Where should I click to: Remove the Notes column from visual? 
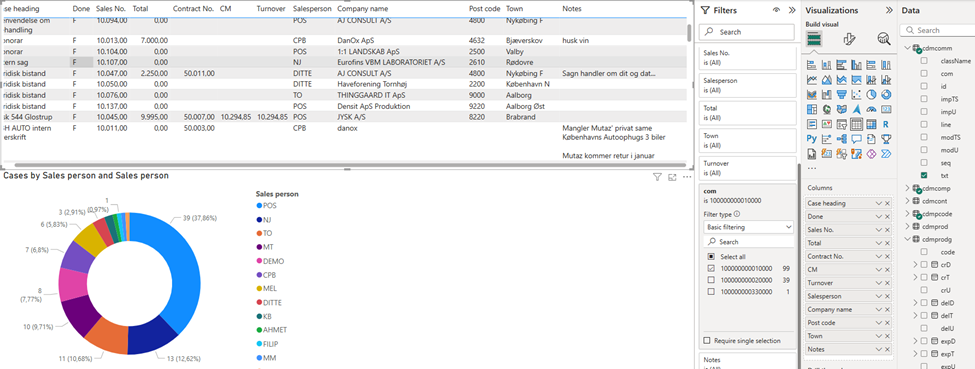pyautogui.click(x=887, y=350)
